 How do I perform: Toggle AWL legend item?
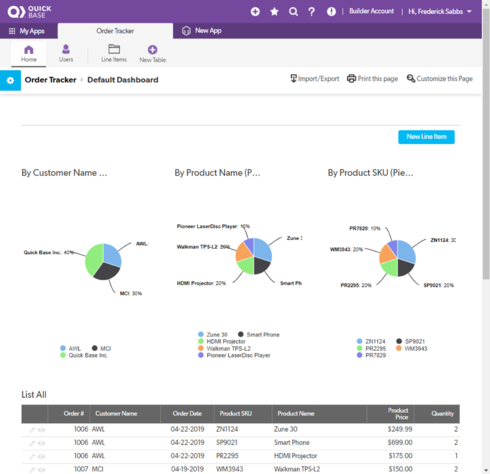[71, 348]
